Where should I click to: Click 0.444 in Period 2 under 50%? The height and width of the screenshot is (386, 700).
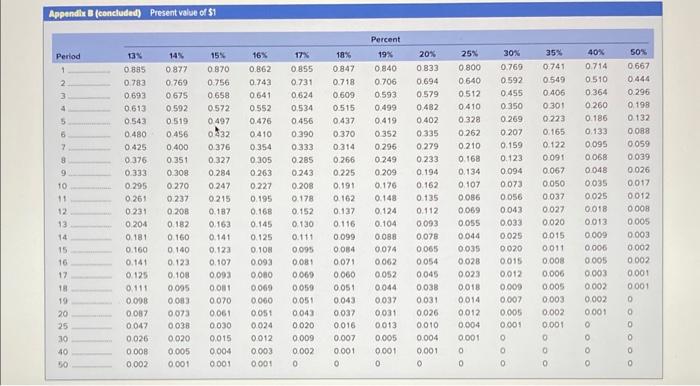639,79
